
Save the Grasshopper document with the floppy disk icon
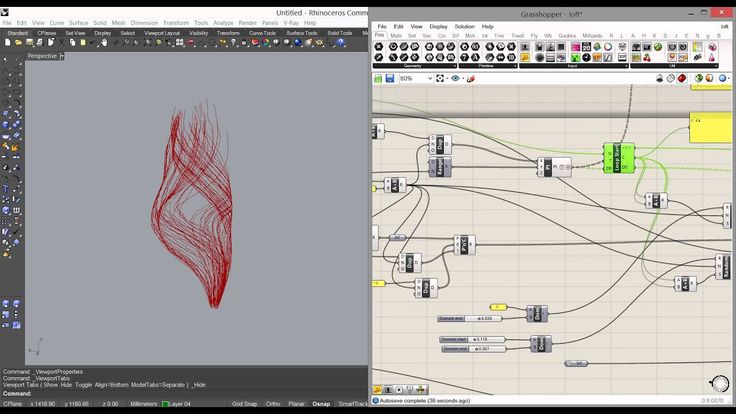tap(391, 78)
